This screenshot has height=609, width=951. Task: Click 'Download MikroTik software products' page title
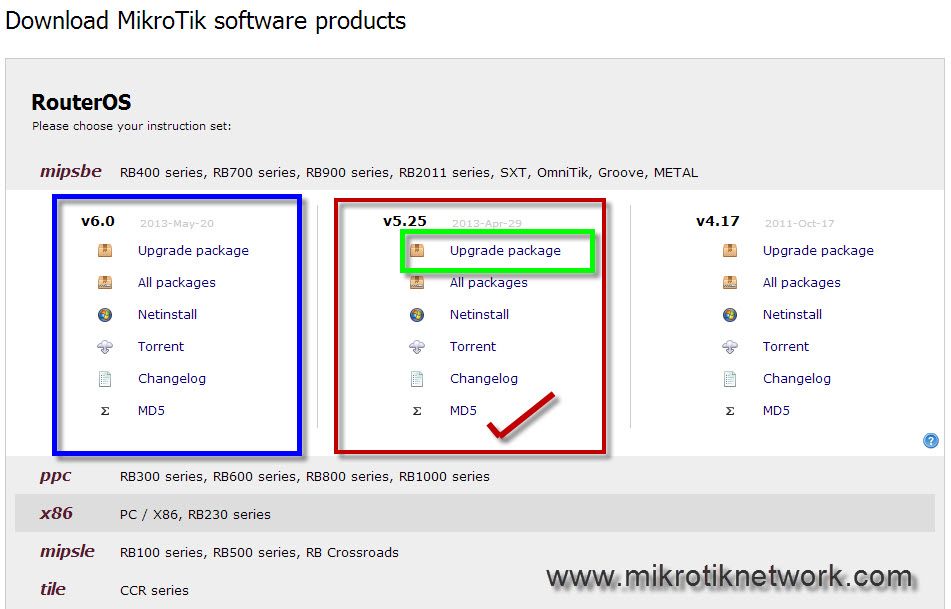pyautogui.click(x=206, y=21)
